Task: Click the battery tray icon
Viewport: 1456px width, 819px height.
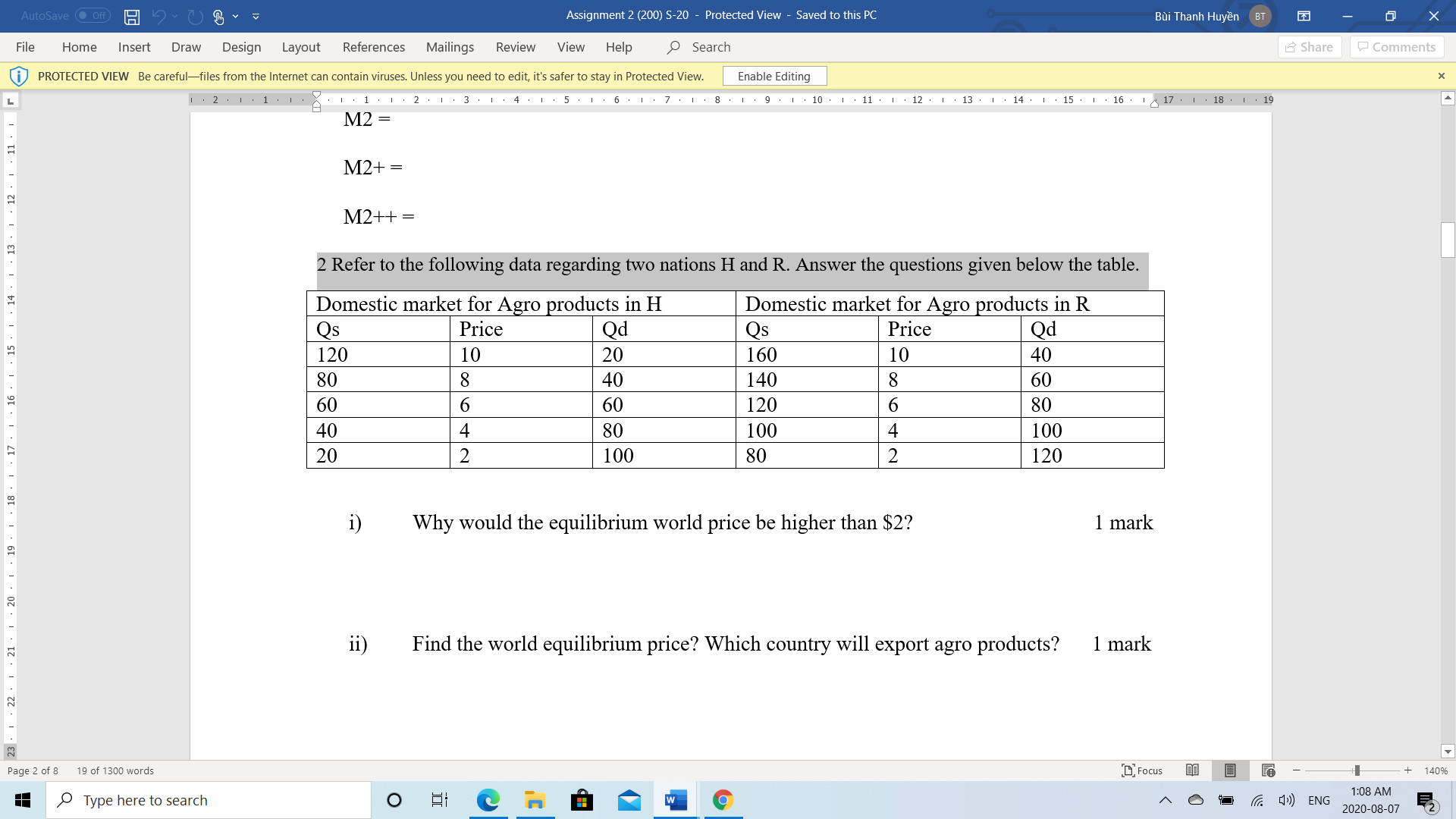Action: [1226, 800]
